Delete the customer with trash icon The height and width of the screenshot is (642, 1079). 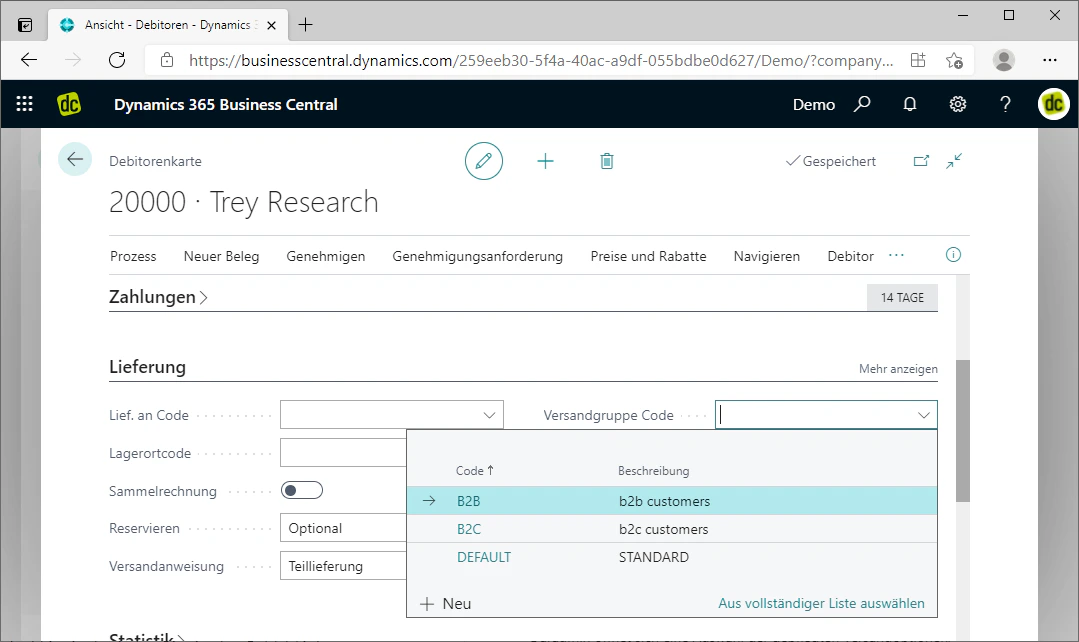[606, 161]
